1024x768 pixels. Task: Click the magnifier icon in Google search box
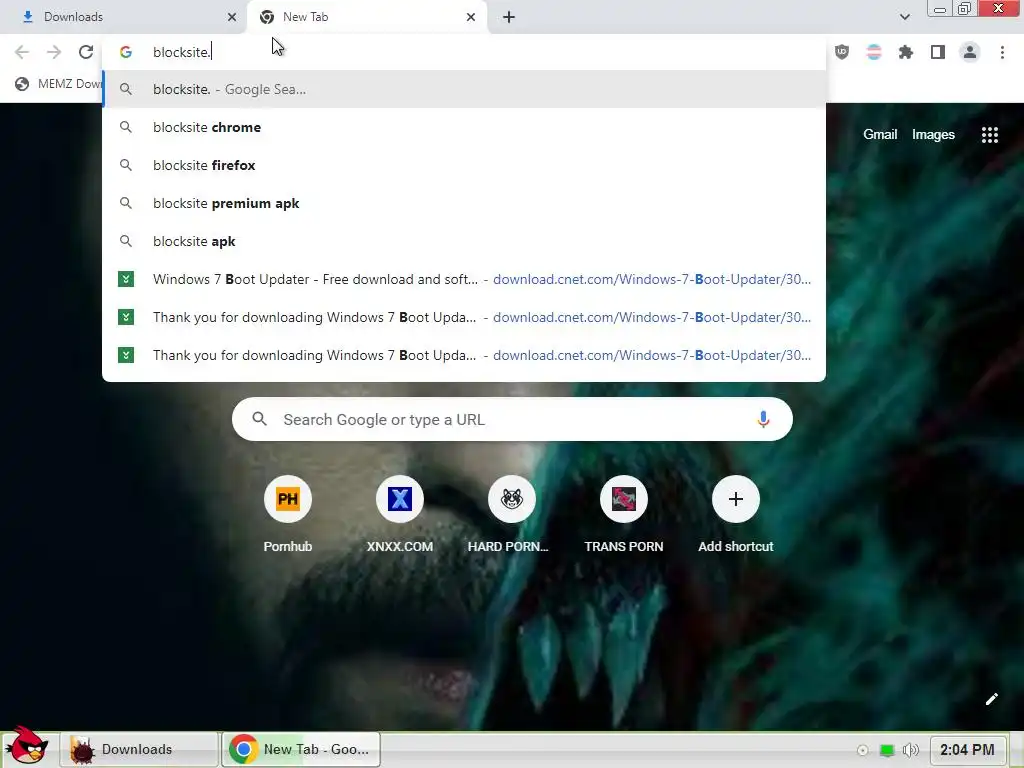pyautogui.click(x=259, y=419)
